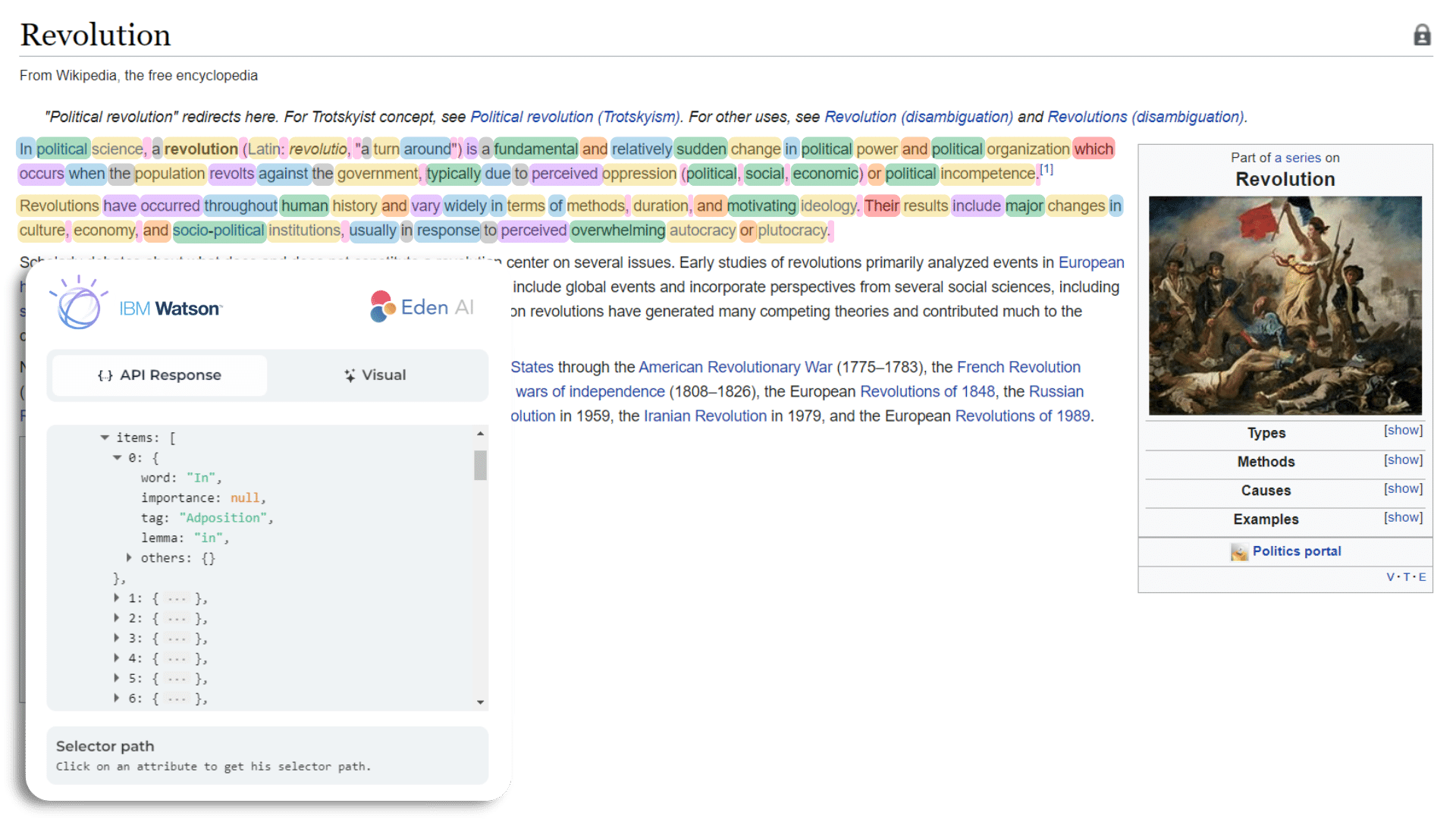Expand the others object under item 0

point(128,557)
